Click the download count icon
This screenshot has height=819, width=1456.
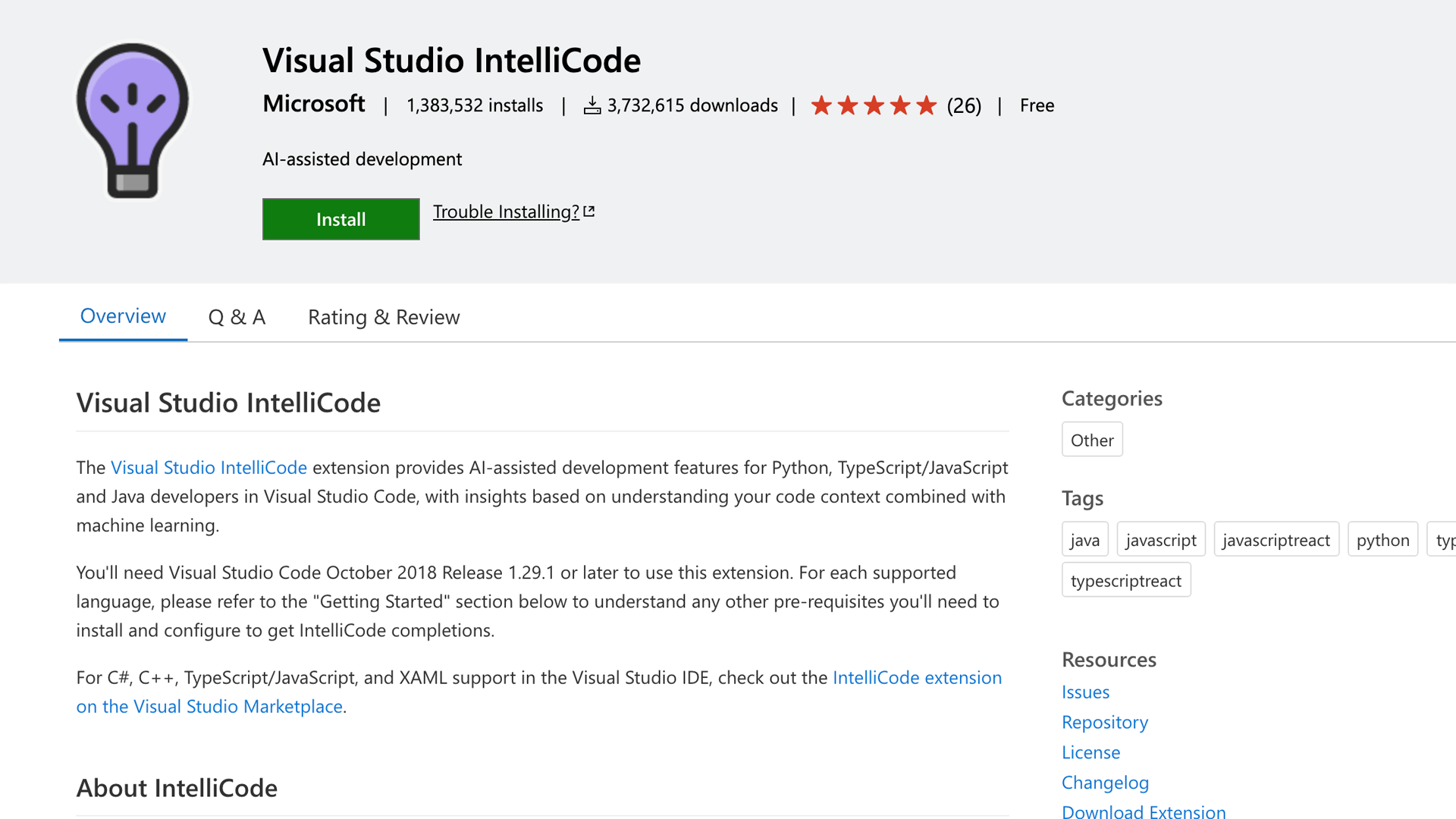pyautogui.click(x=592, y=106)
